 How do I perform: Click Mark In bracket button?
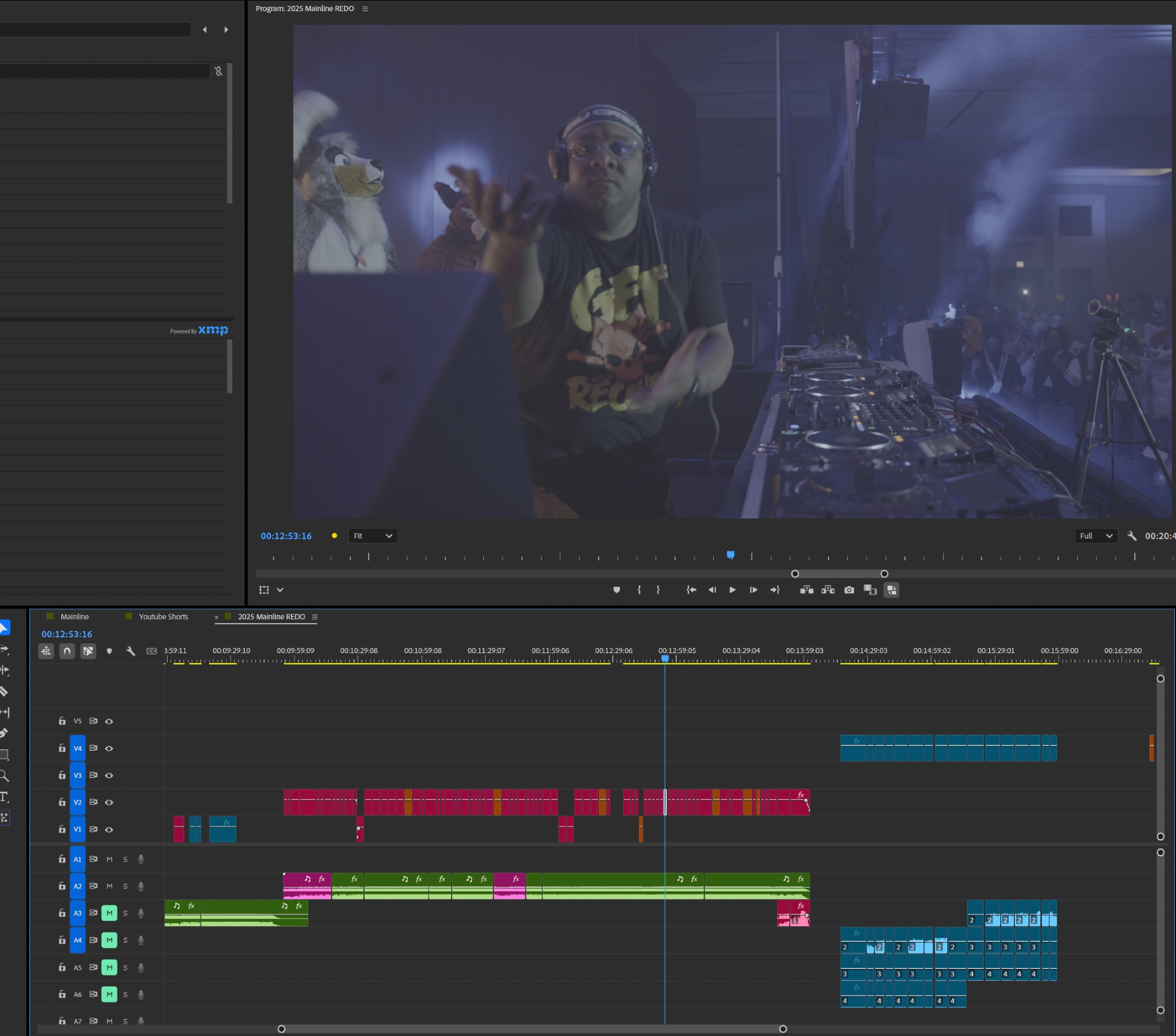pos(639,590)
